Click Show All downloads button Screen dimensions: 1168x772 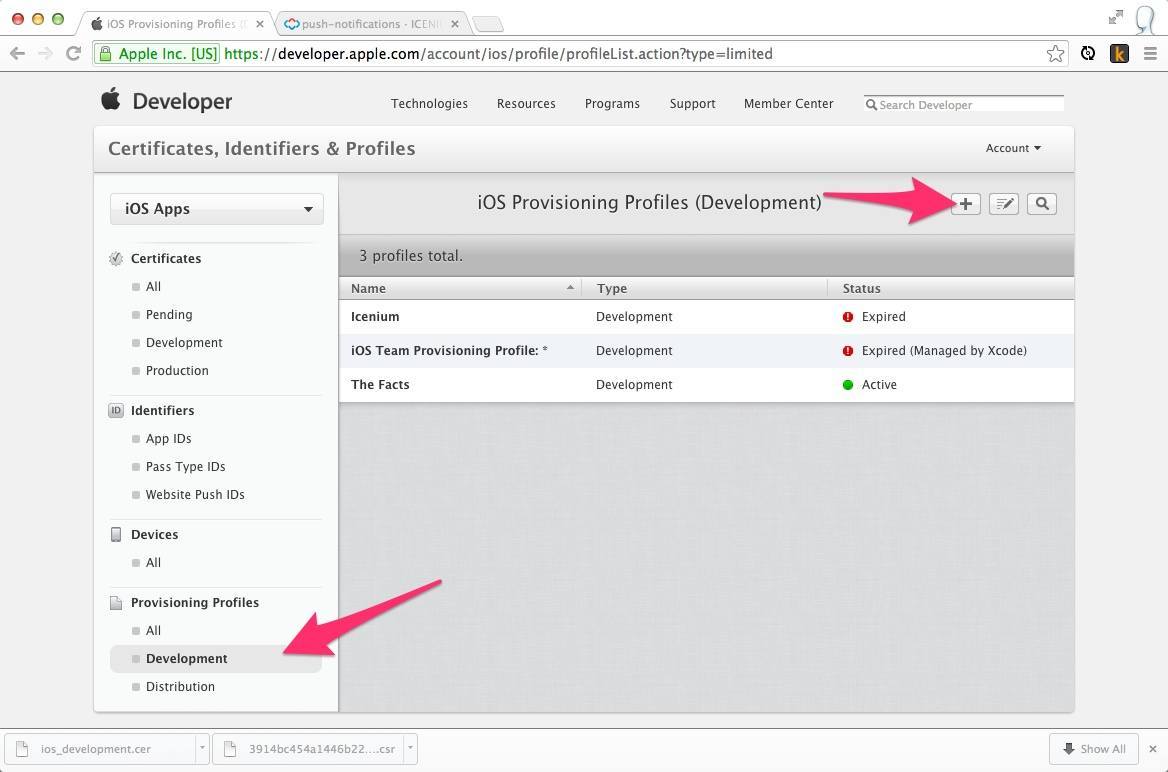tap(1094, 749)
